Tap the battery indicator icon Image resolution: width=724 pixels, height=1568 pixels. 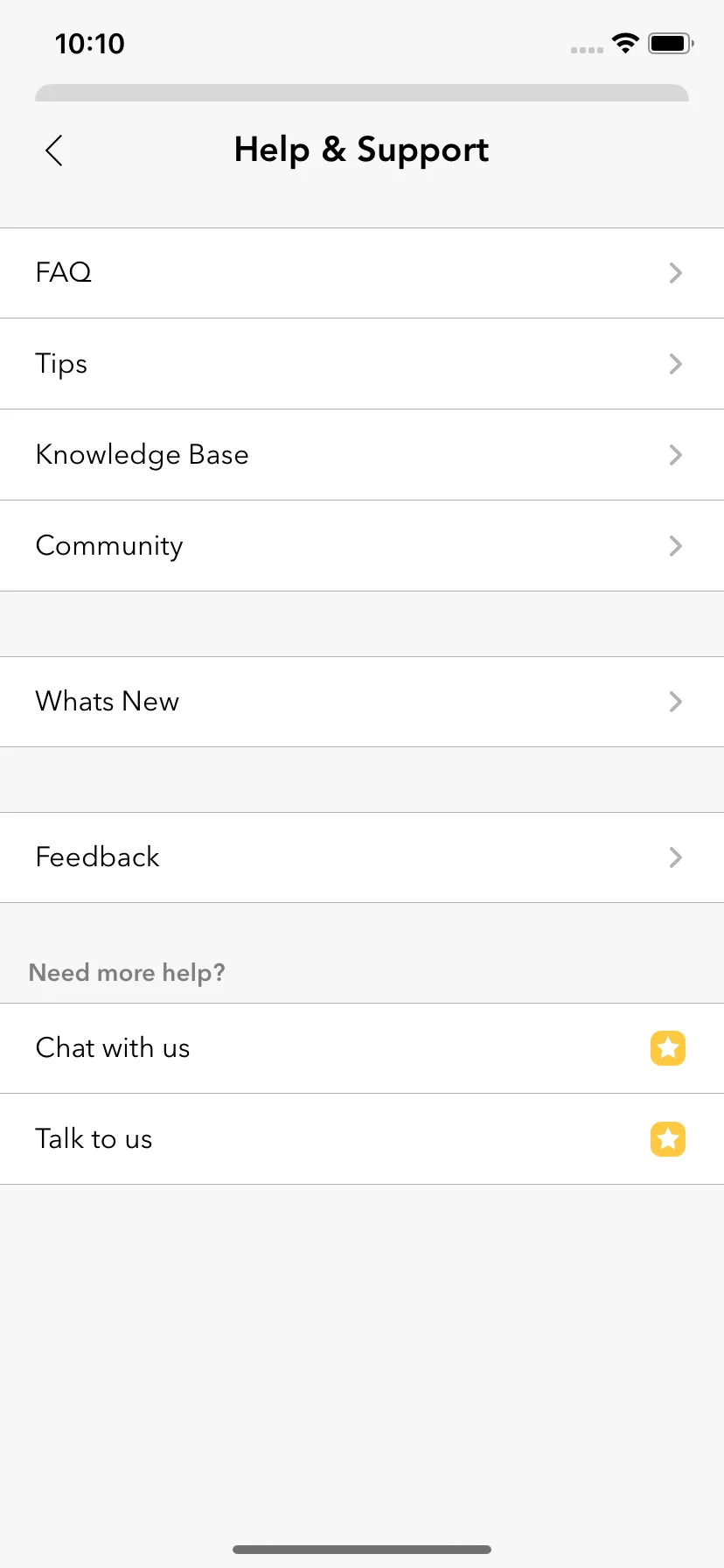coord(671,43)
